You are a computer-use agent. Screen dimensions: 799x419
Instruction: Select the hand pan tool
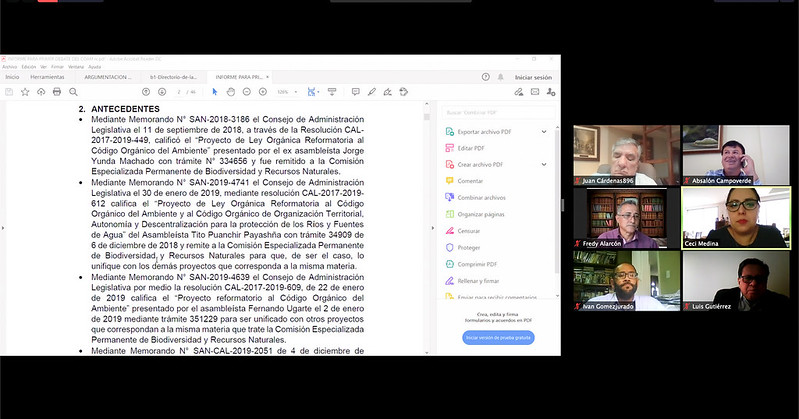[231, 92]
